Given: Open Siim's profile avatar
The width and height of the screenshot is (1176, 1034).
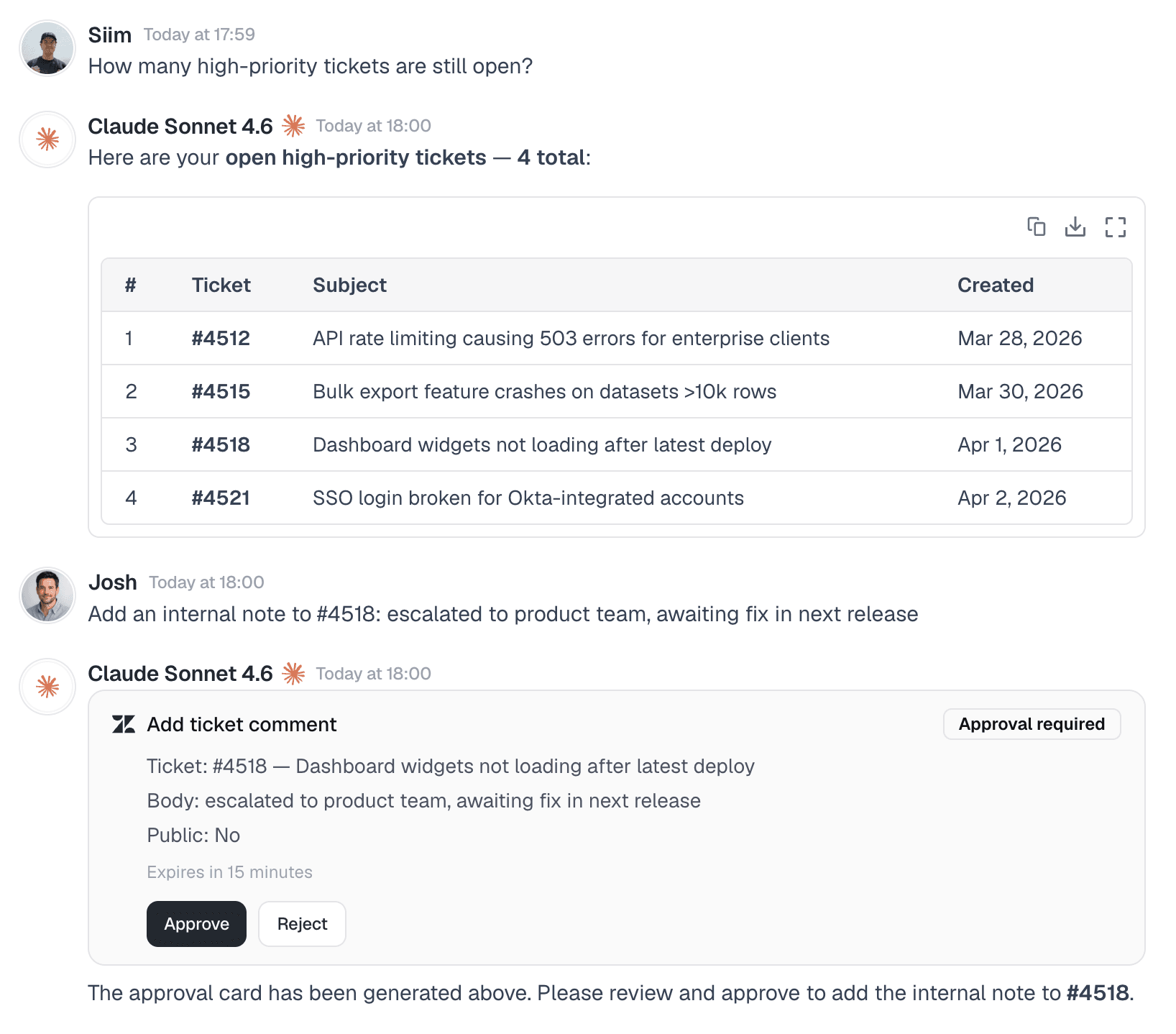Looking at the screenshot, I should point(47,47).
